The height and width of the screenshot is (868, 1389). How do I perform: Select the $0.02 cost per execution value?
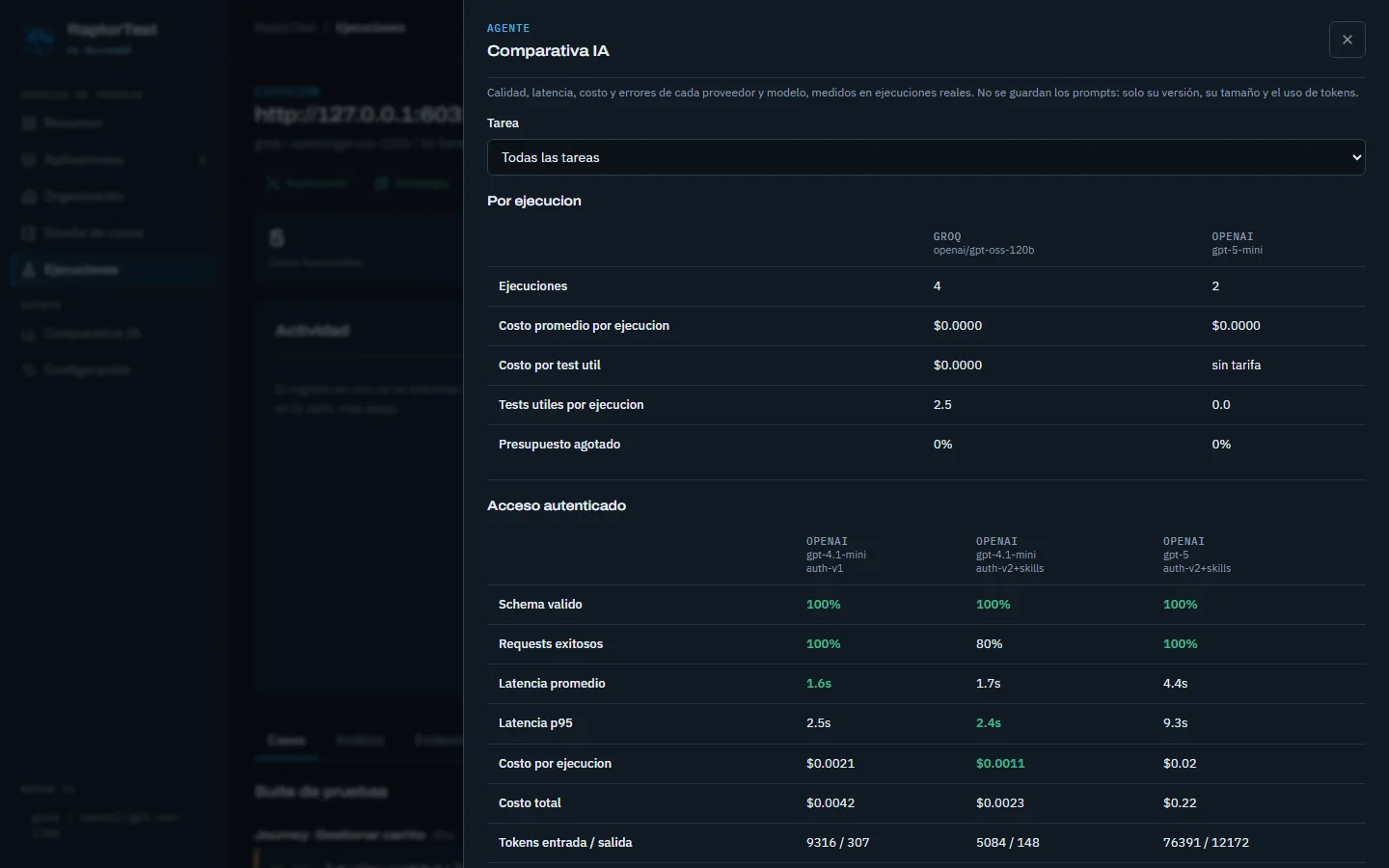[1180, 764]
